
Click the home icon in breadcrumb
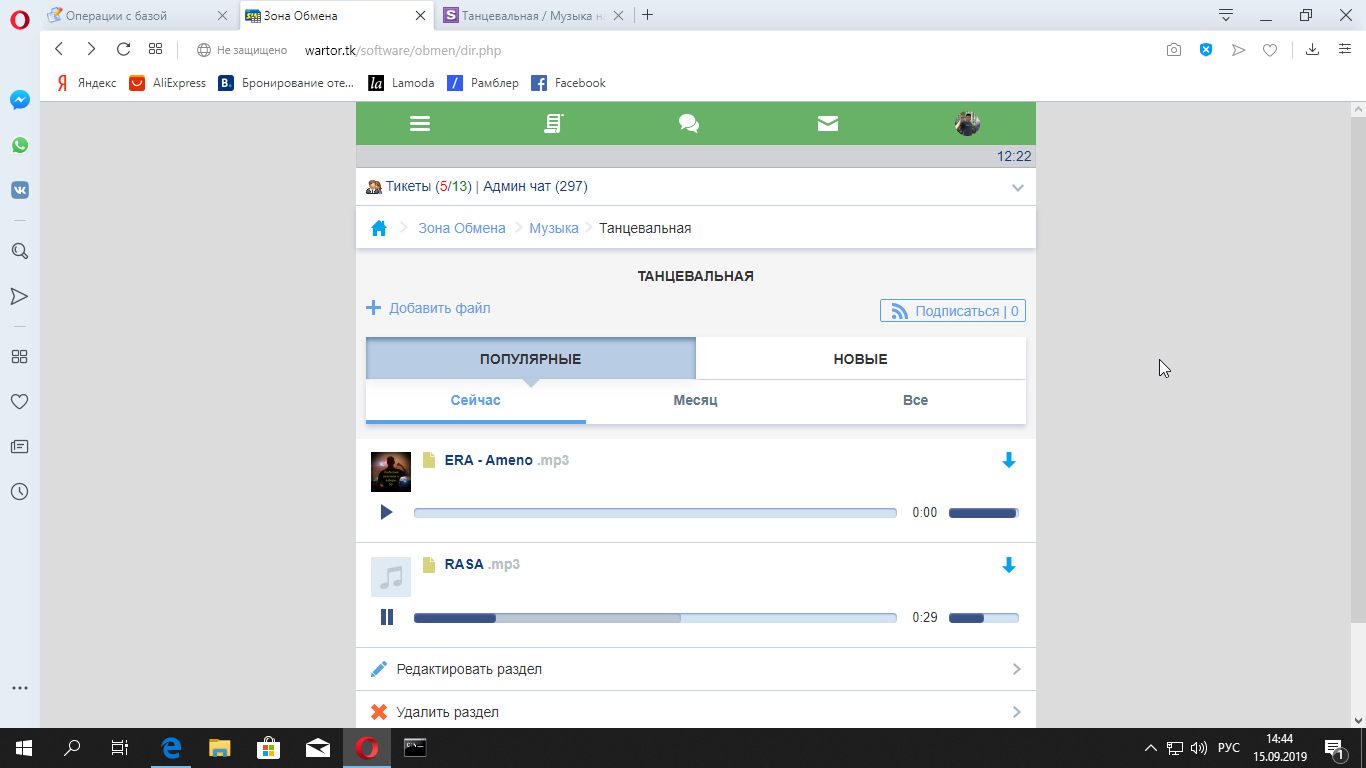click(379, 228)
